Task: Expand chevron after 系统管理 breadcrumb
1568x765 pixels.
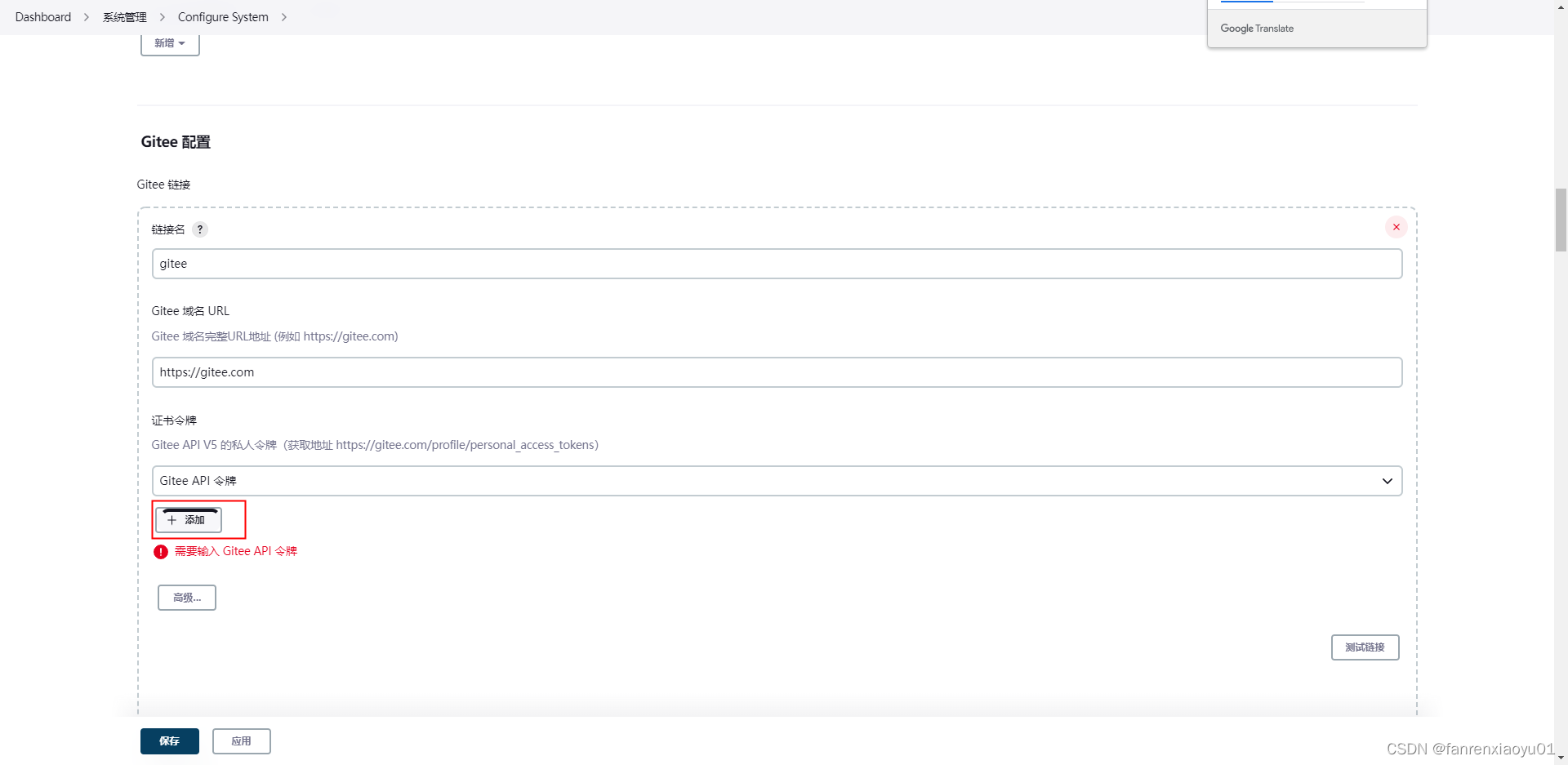Action: 163,17
